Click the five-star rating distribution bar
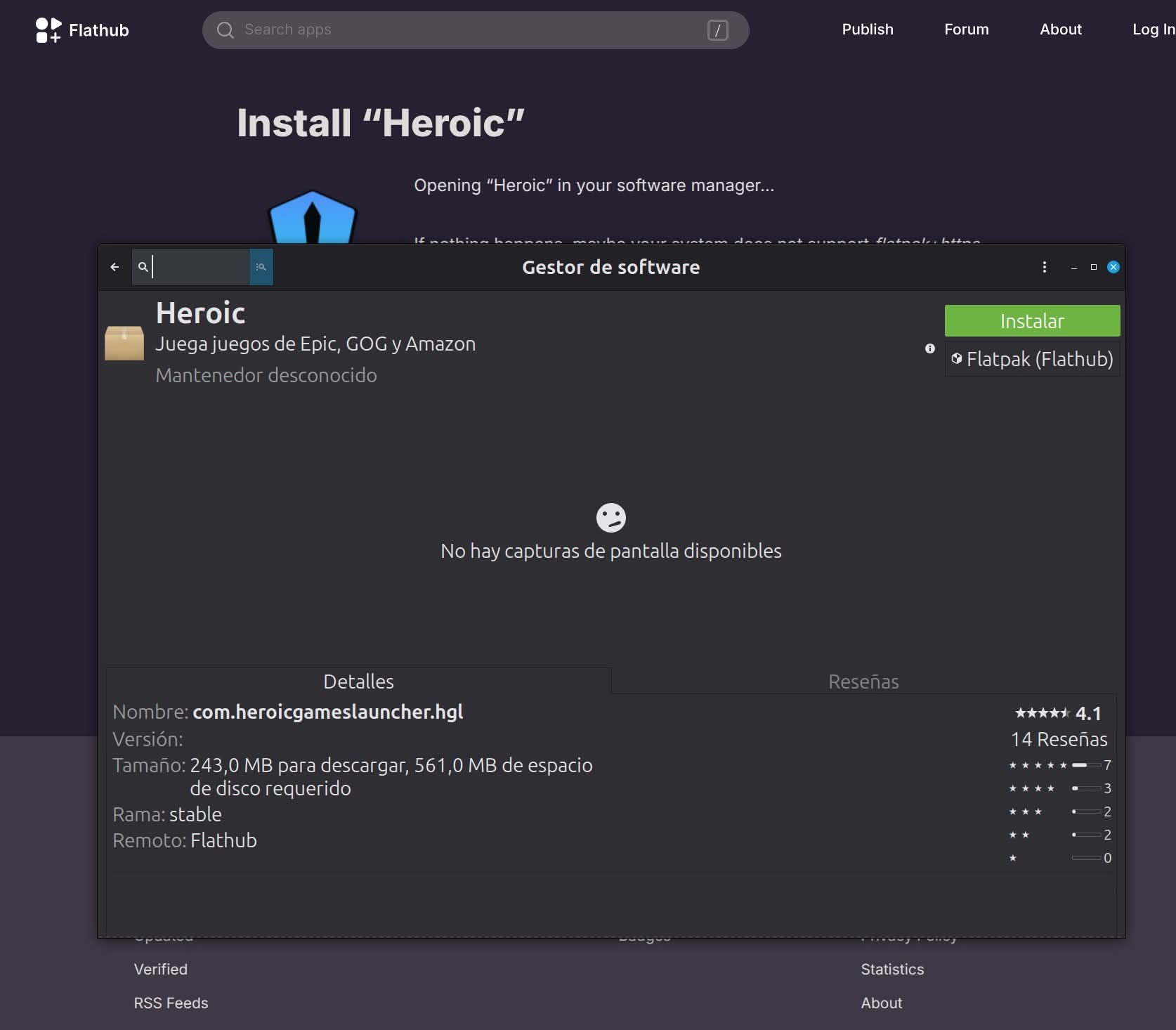Viewport: 1176px width, 1030px height. 1085,765
